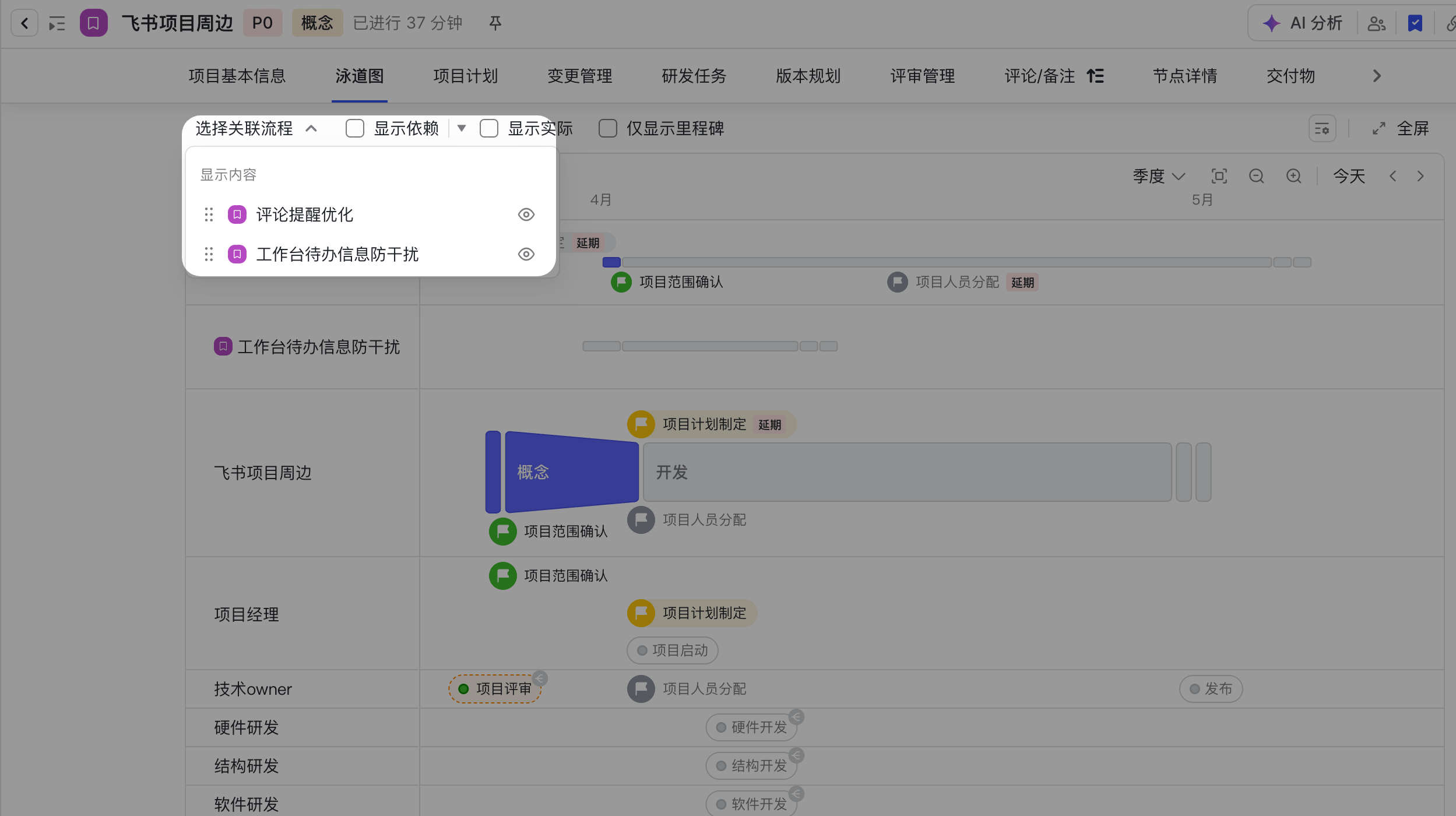Zoom in the timeline

1294,176
